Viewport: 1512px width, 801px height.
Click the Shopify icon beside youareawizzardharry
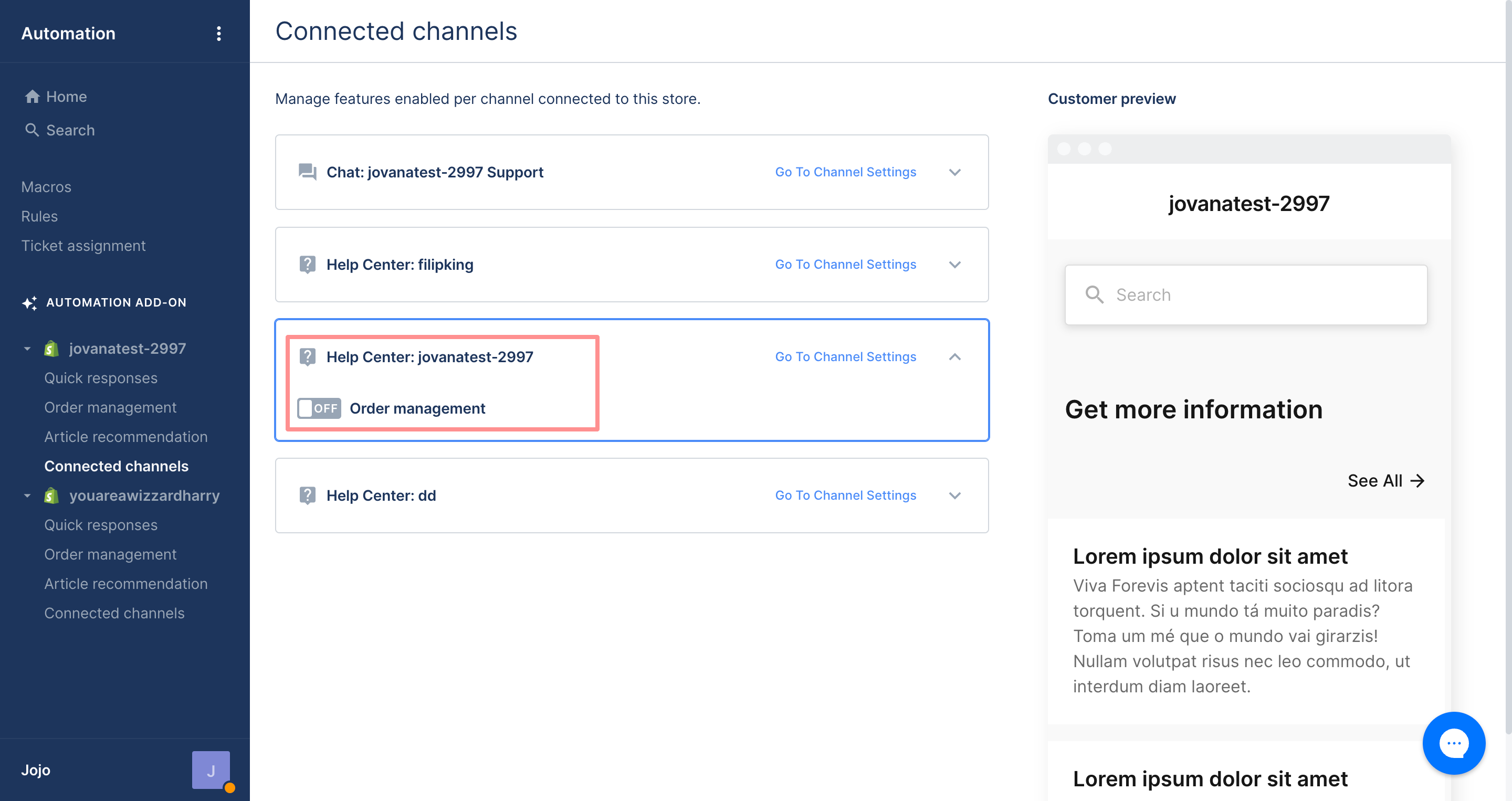pos(51,496)
